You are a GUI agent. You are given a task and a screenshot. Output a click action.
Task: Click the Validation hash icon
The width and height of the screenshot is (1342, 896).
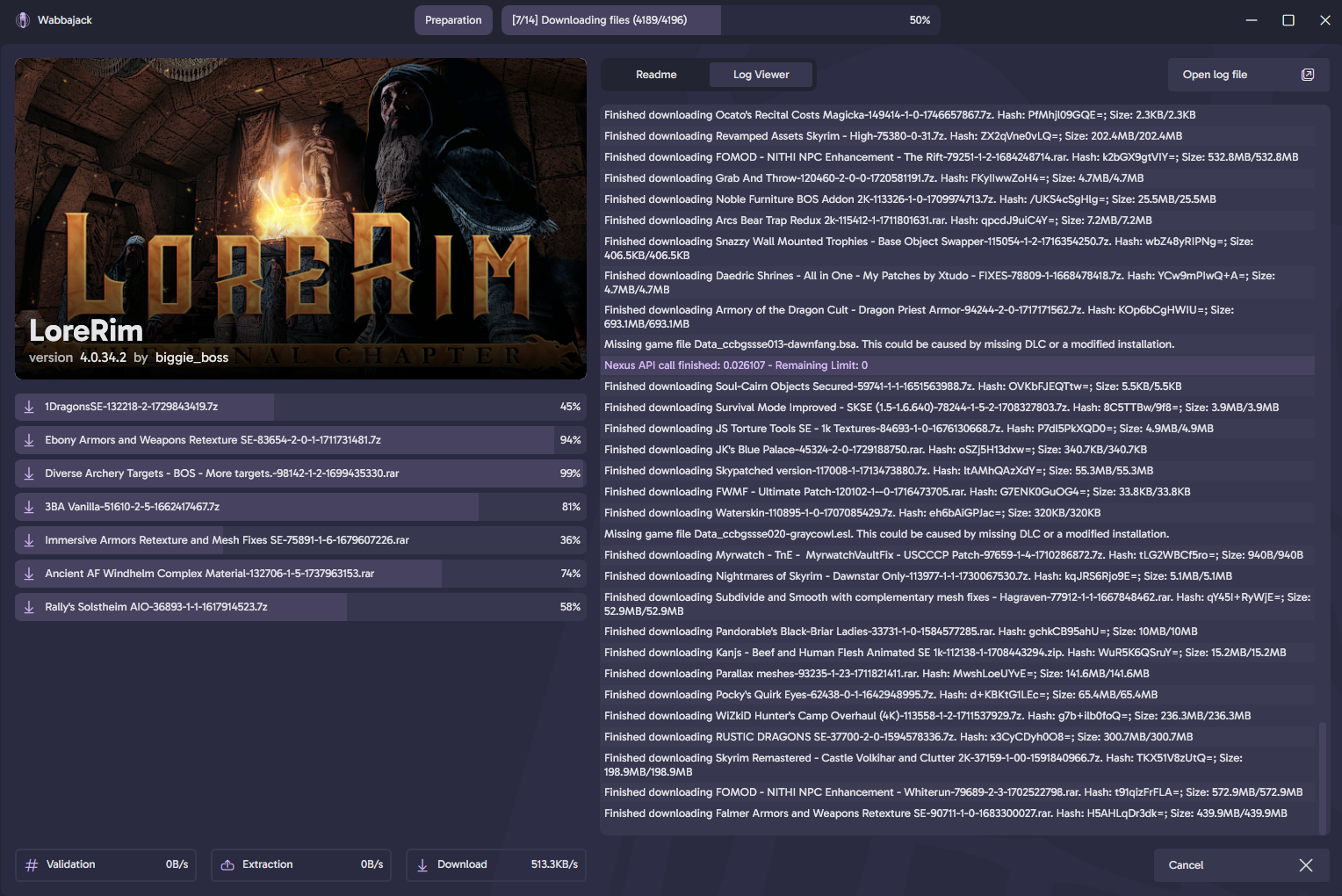(x=32, y=865)
